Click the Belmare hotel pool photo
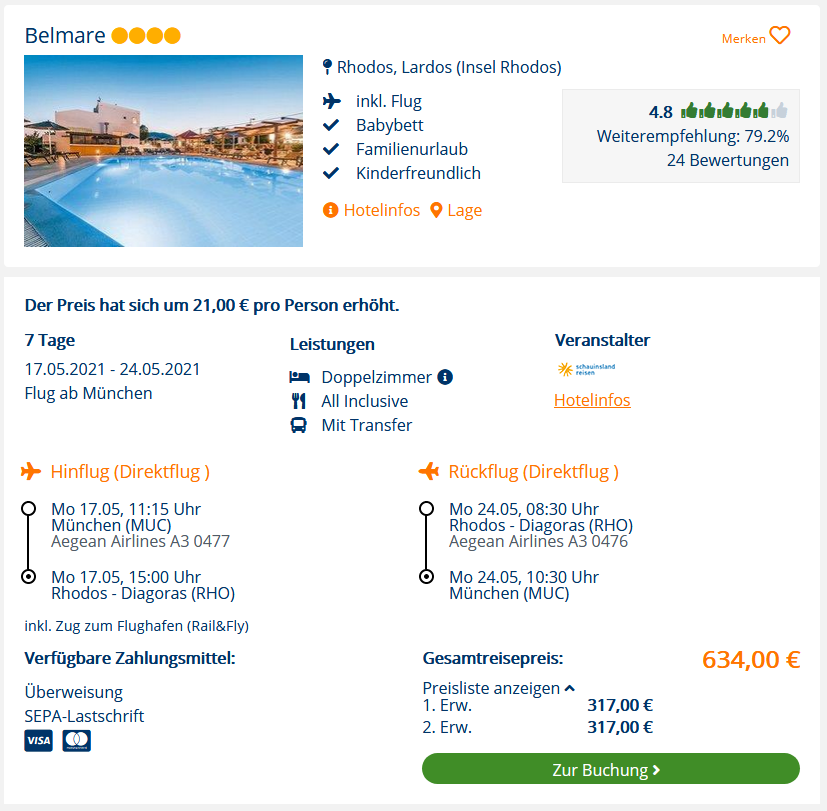 164,151
